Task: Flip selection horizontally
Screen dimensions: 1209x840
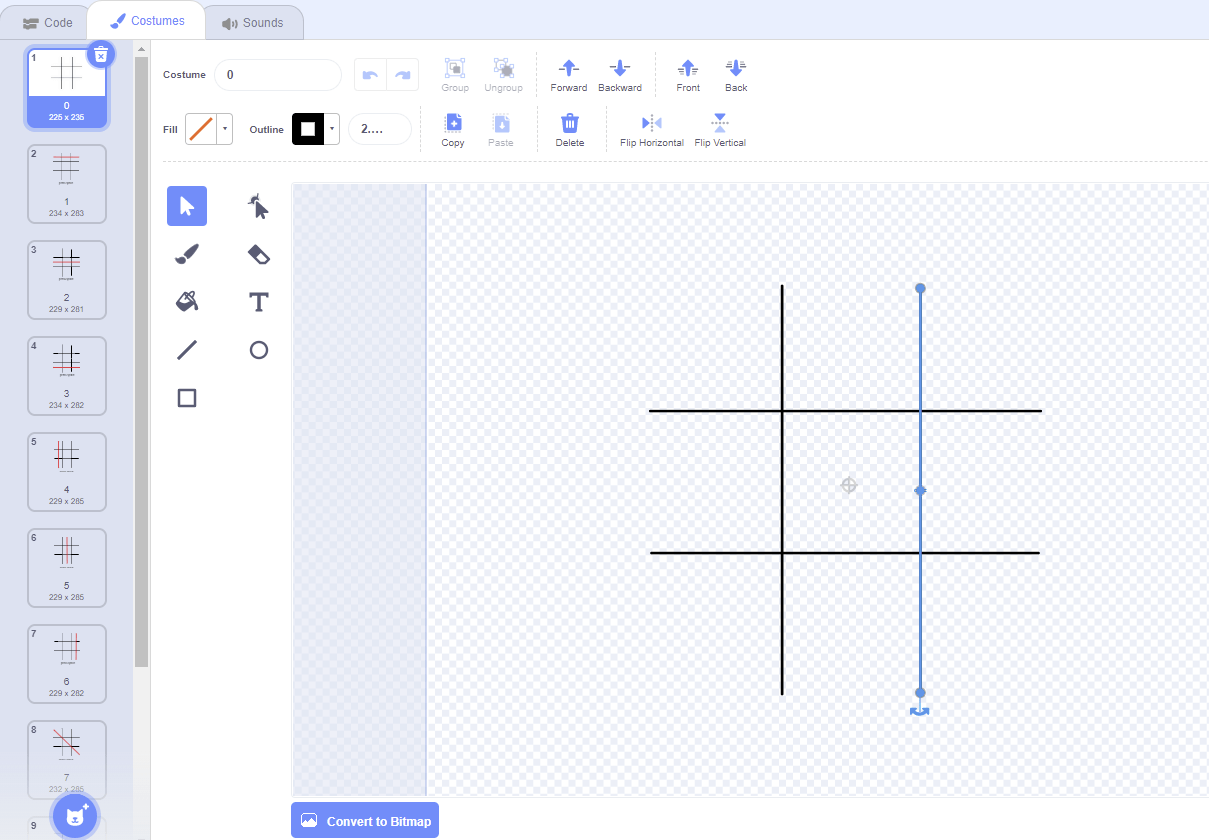Action: point(652,130)
